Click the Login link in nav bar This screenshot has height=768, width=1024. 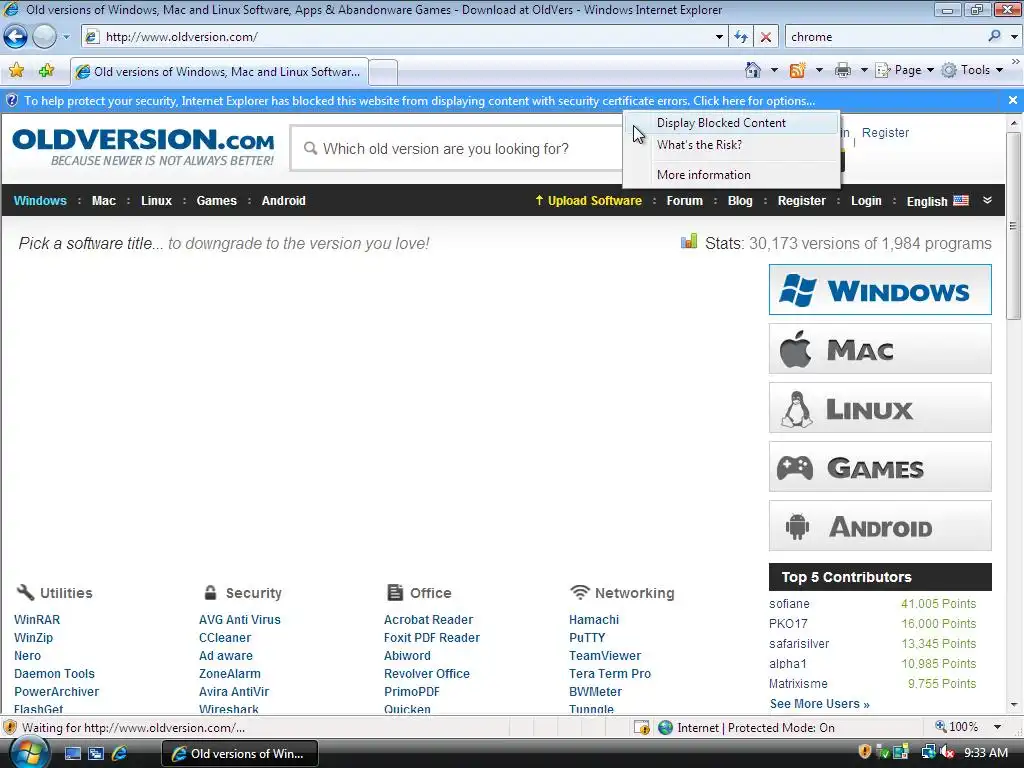coord(866,200)
